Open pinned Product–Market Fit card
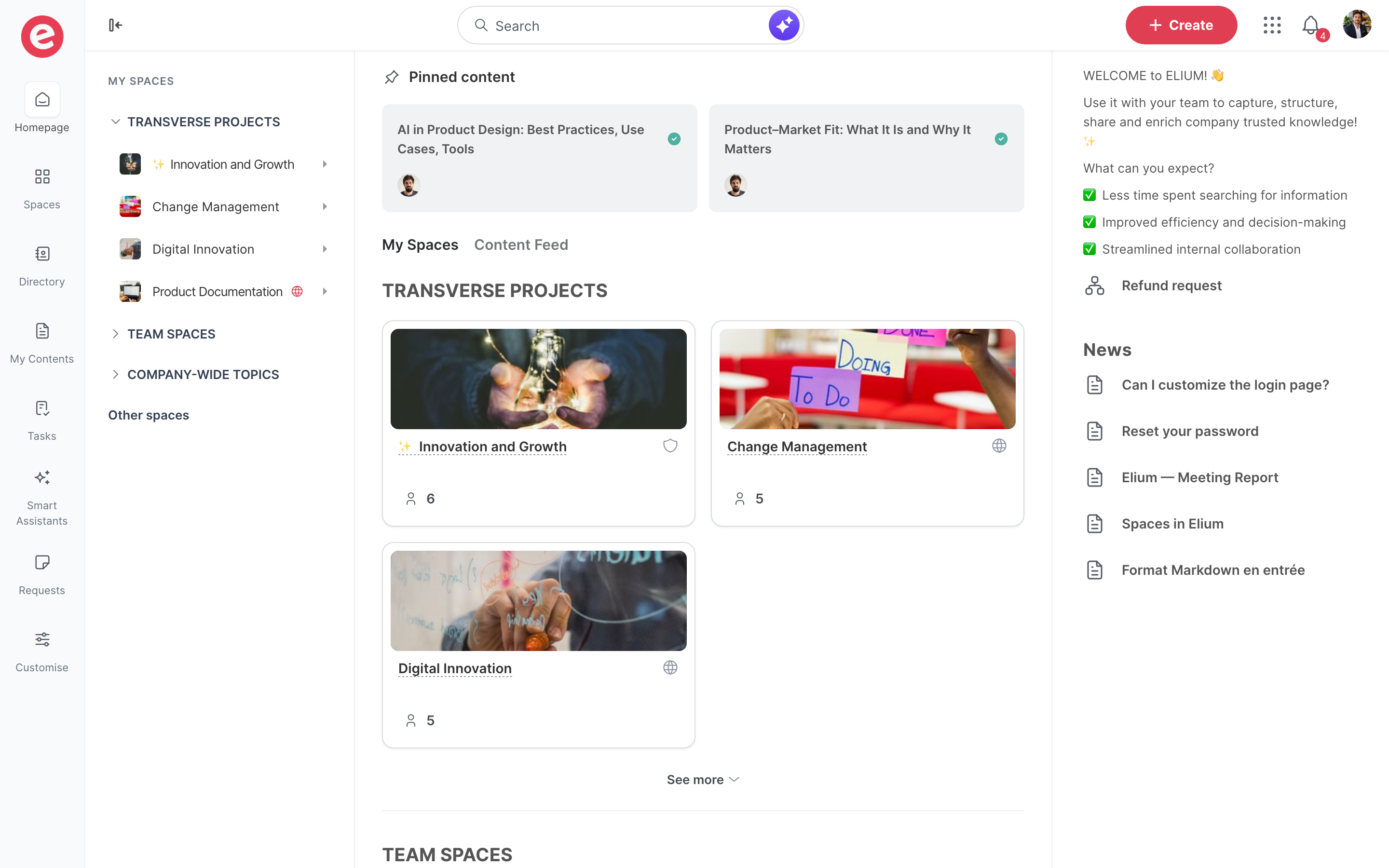 [866, 158]
